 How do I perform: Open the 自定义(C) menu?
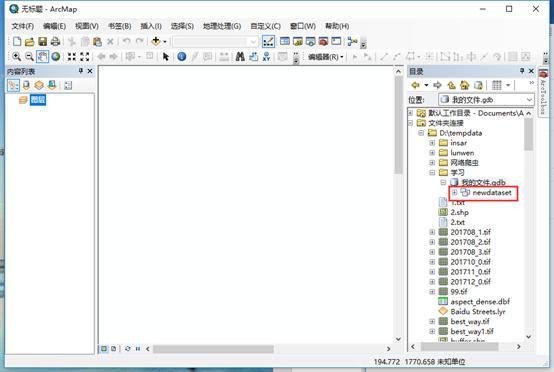pos(265,26)
